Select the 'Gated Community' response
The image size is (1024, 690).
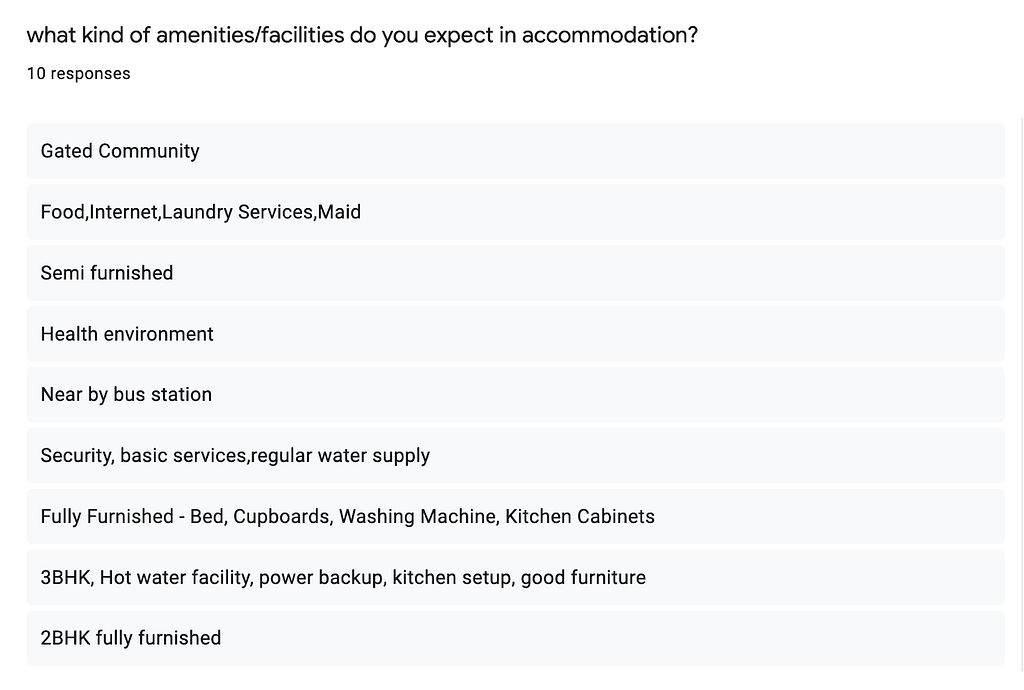coord(515,151)
